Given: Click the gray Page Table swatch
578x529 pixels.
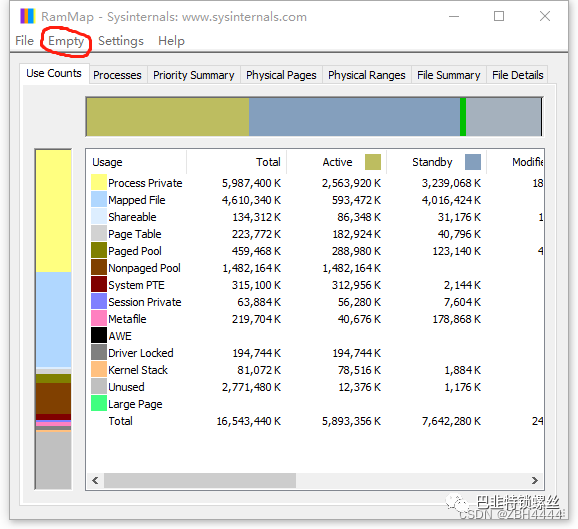Looking at the screenshot, I should coord(99,234).
